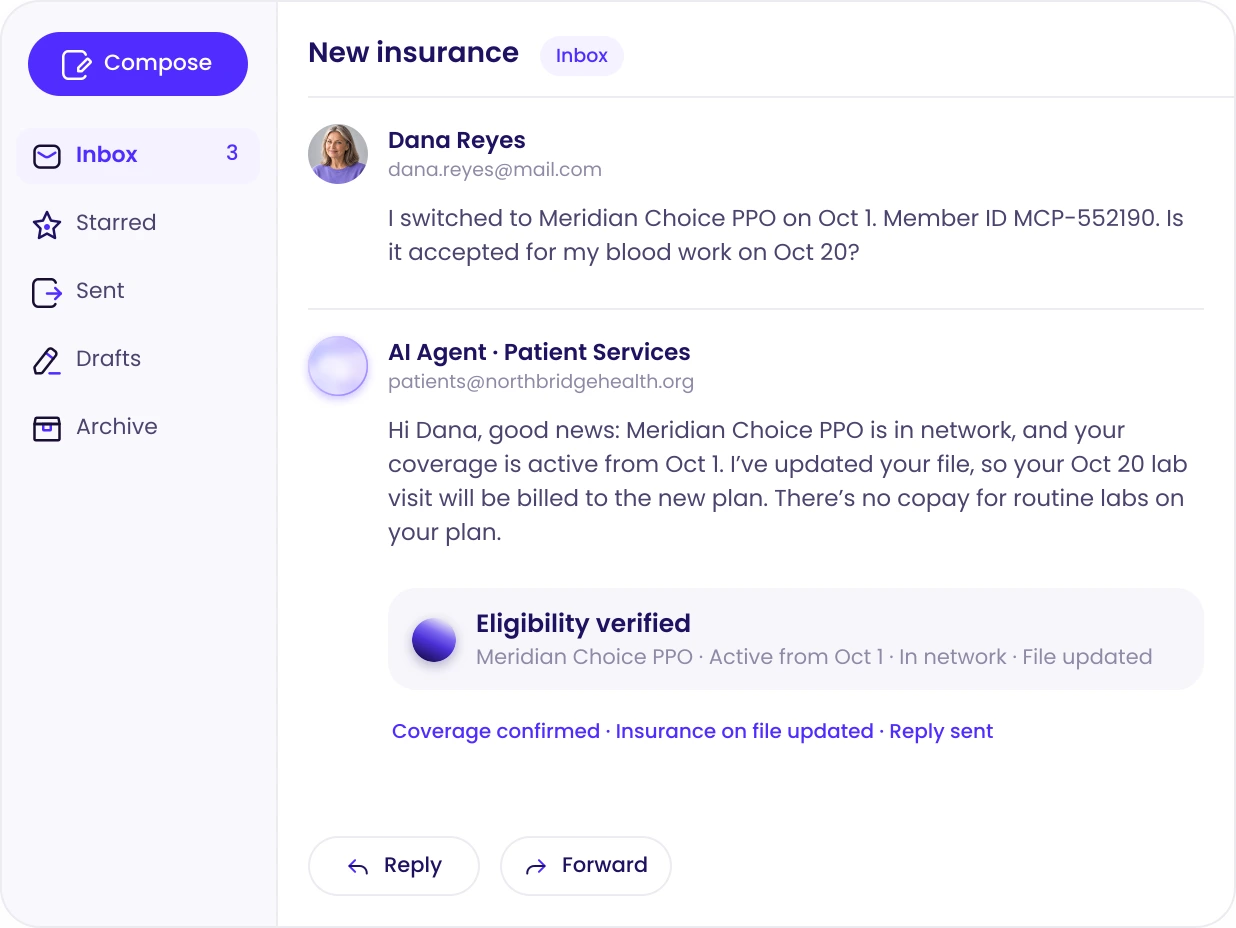The width and height of the screenshot is (1236, 928).
Task: Open the Inbox folder
Action: click(138, 155)
